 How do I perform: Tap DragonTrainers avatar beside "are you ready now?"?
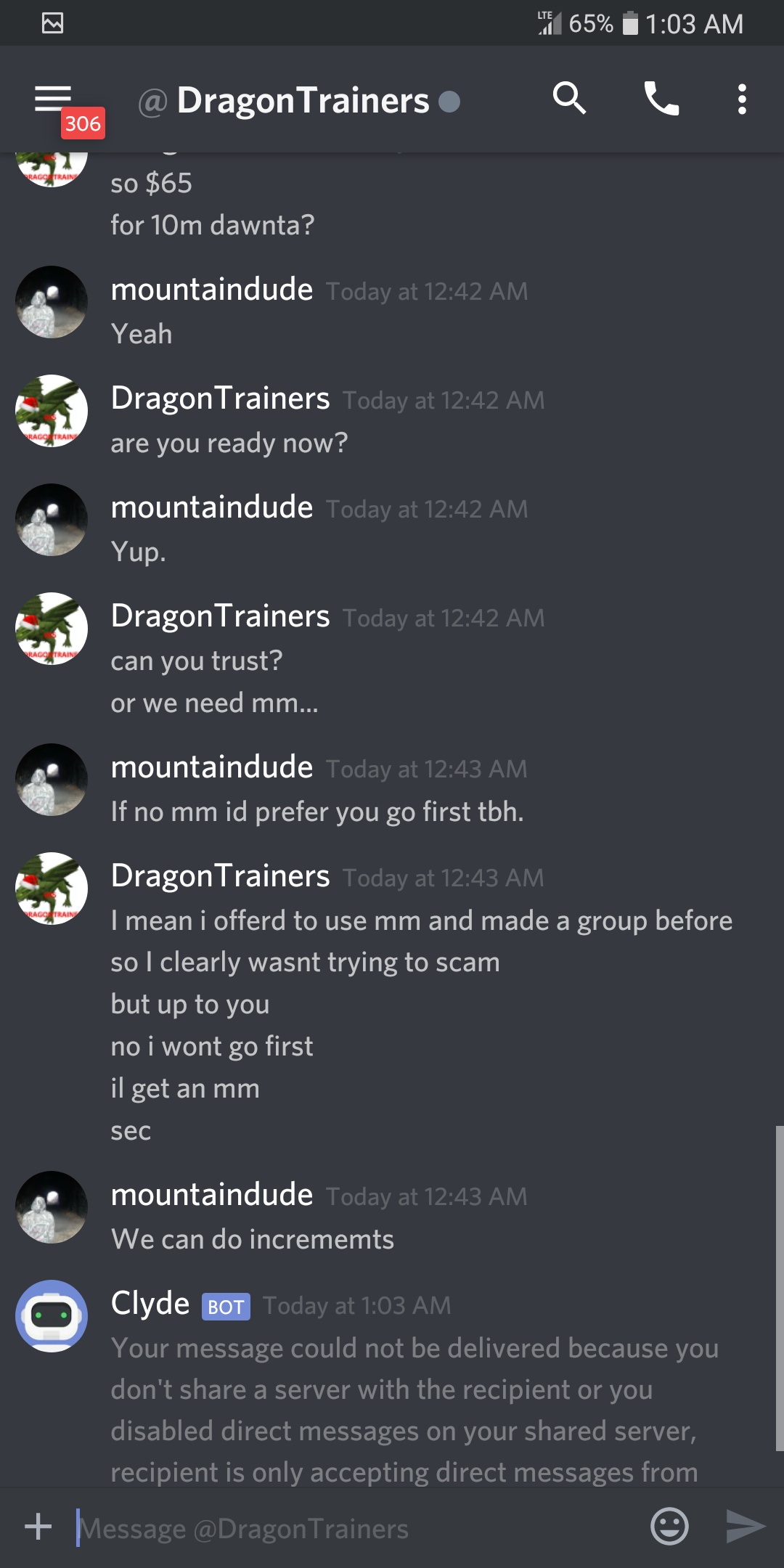point(52,411)
